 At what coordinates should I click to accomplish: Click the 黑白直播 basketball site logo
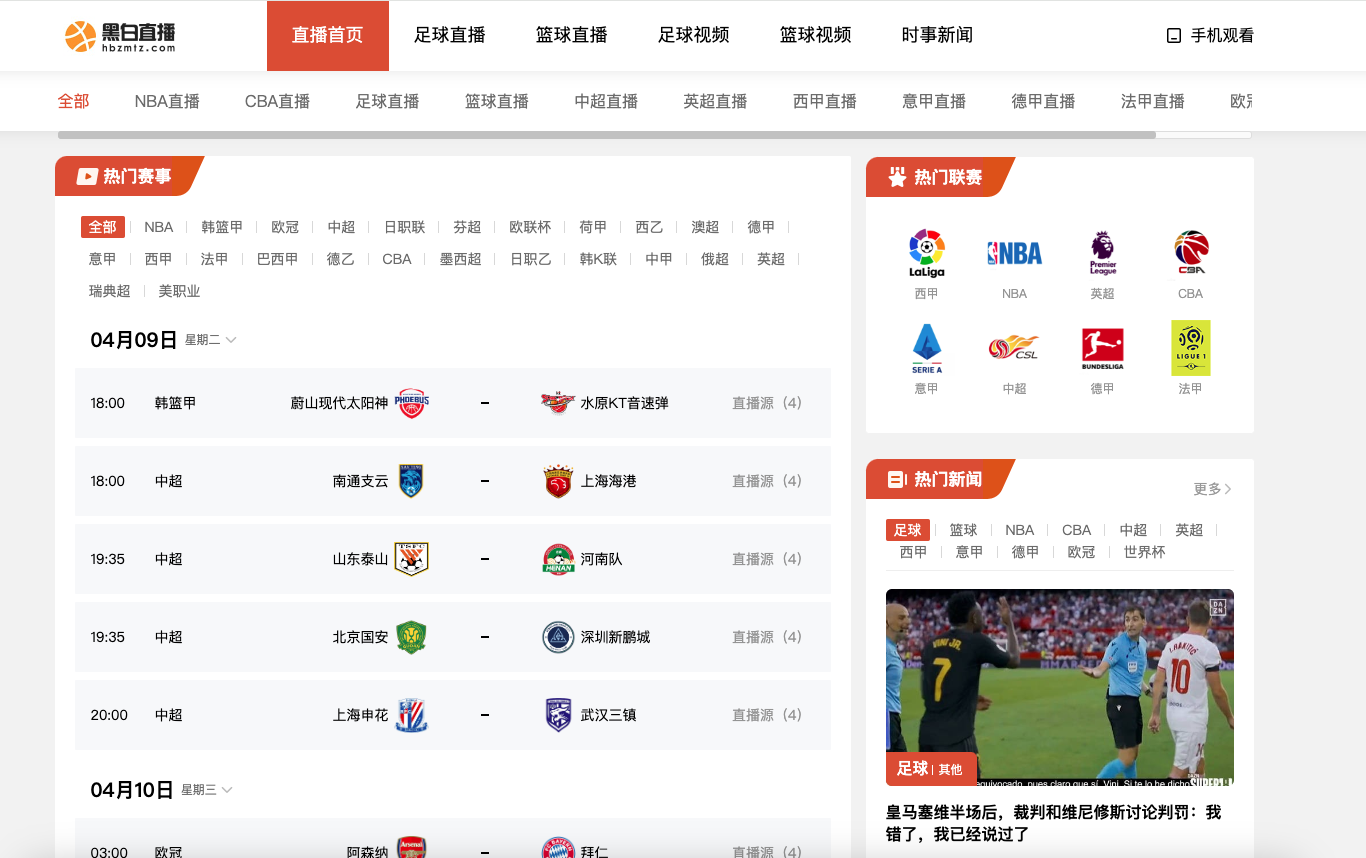point(120,36)
